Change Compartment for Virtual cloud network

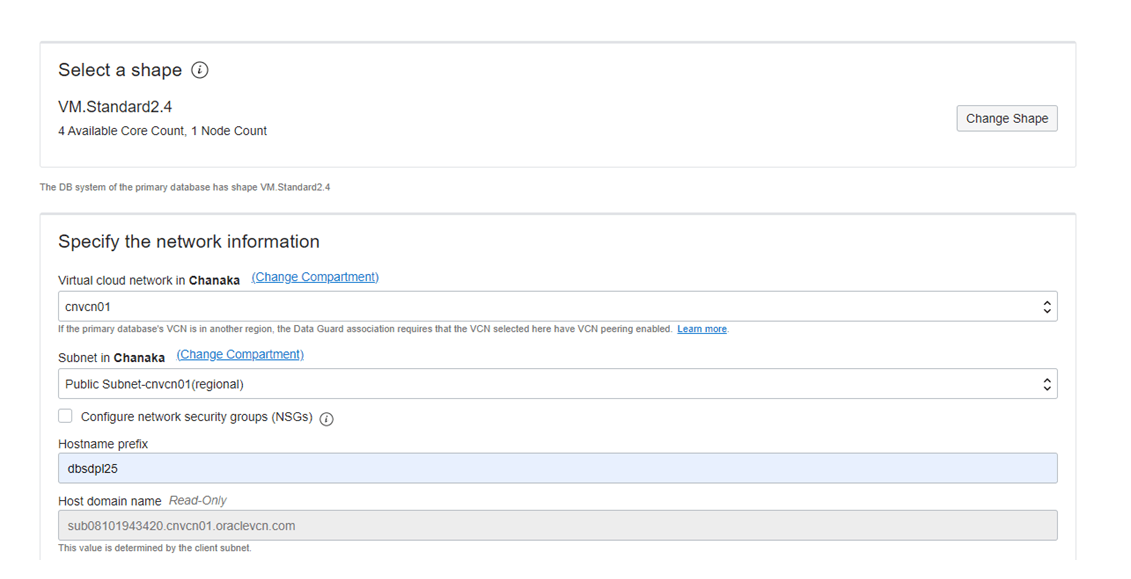click(x=315, y=277)
